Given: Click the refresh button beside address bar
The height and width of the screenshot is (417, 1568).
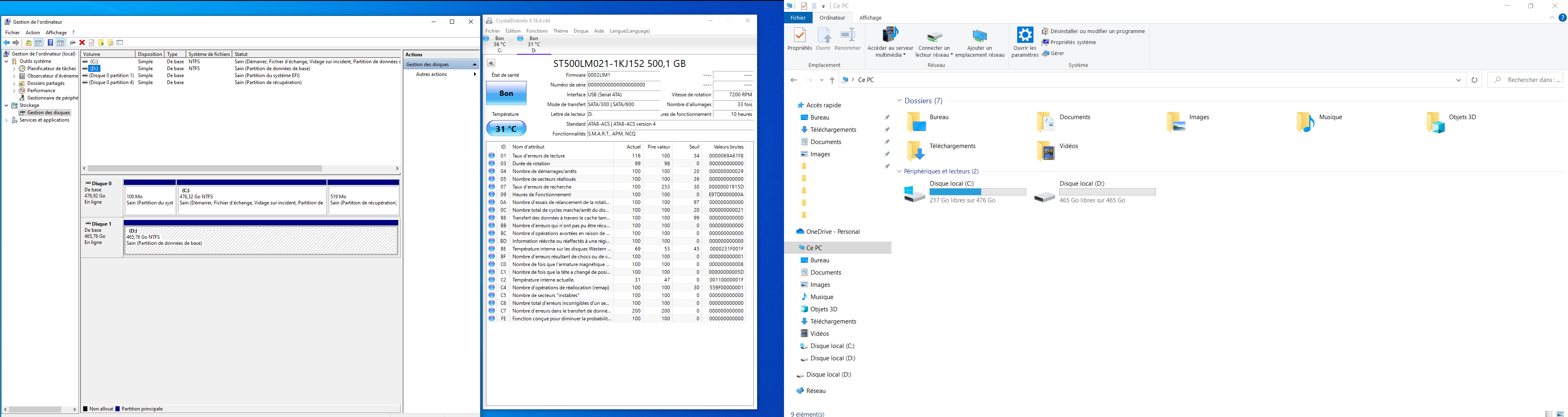Looking at the screenshot, I should coord(1474,80).
